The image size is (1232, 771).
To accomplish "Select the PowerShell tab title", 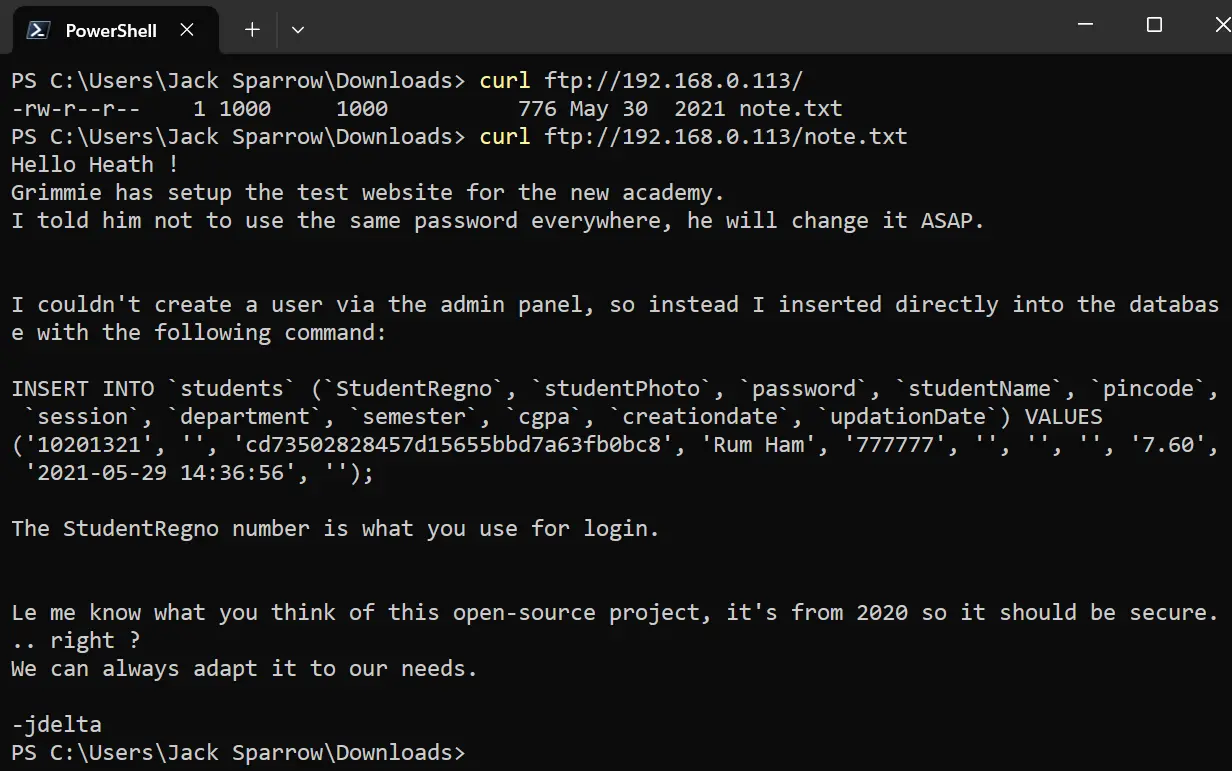I will [111, 30].
